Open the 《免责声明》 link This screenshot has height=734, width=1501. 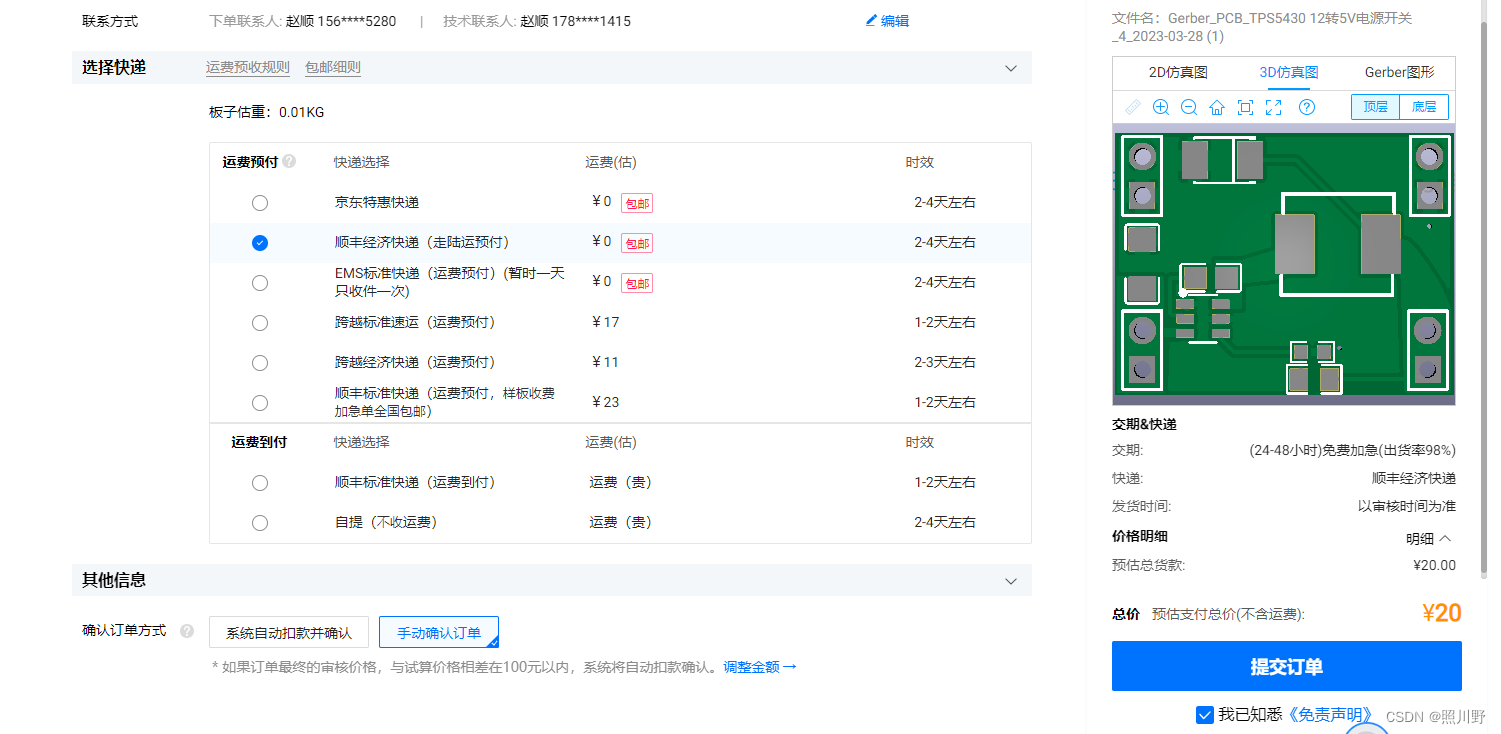click(1329, 715)
